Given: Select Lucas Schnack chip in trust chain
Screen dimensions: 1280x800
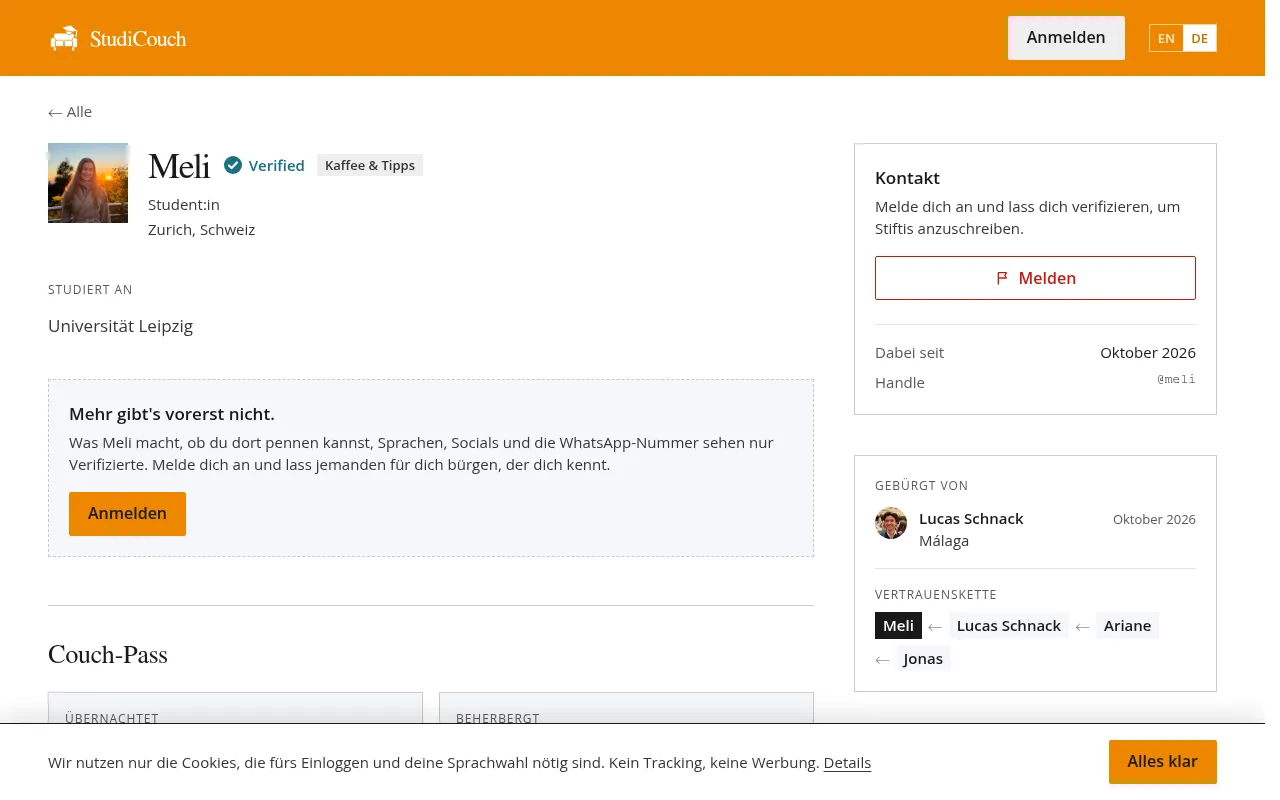Looking at the screenshot, I should point(1008,625).
